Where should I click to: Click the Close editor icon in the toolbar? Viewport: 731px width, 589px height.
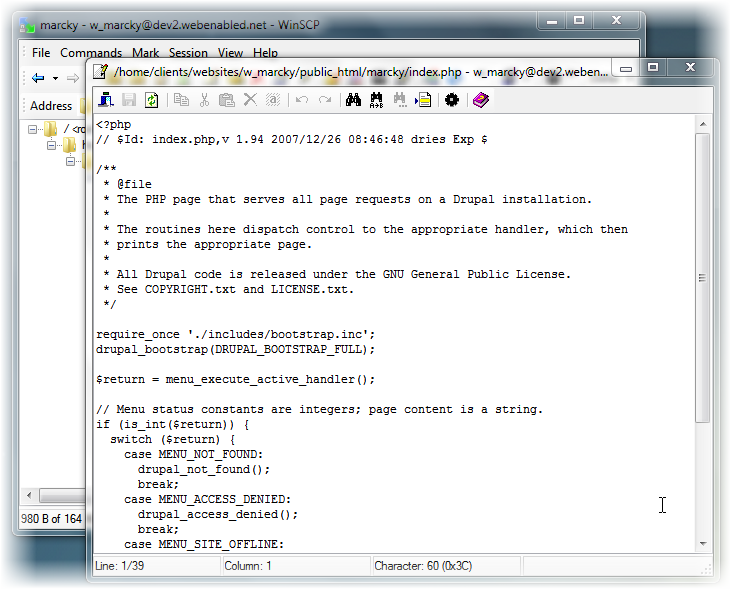click(x=106, y=100)
